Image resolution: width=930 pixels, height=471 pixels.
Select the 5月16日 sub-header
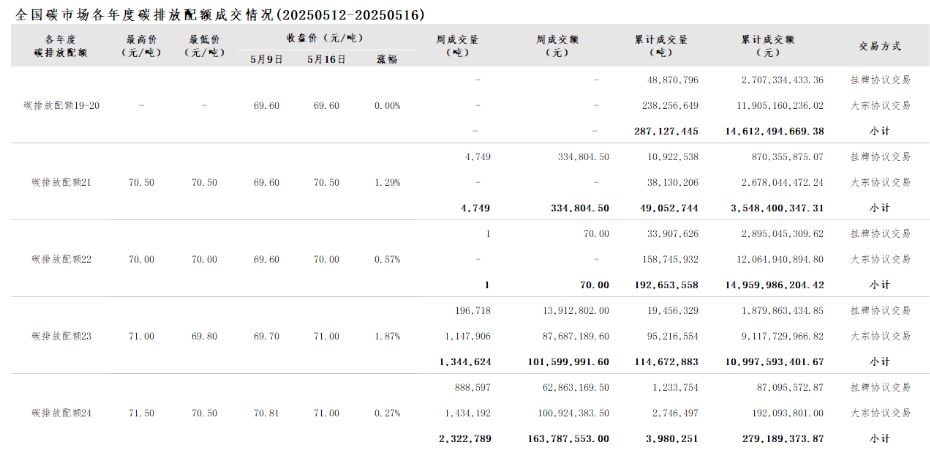[x=326, y=59]
